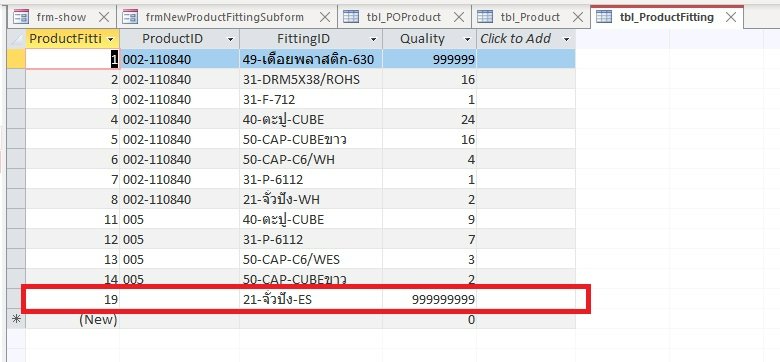Click the table icon on tbl_Product tab
780x362 pixels.
485,17
